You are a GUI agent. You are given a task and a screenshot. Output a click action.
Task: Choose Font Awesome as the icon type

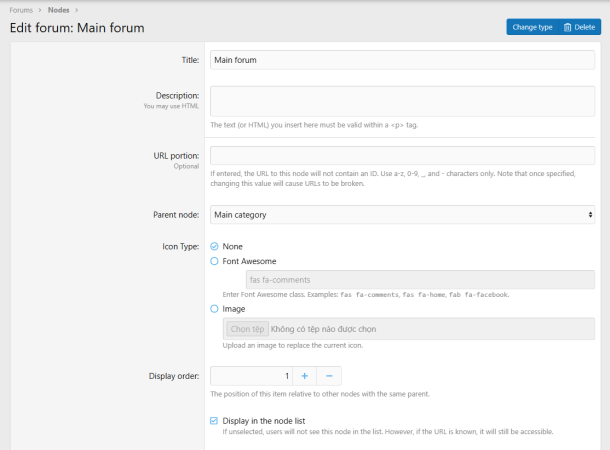214,261
